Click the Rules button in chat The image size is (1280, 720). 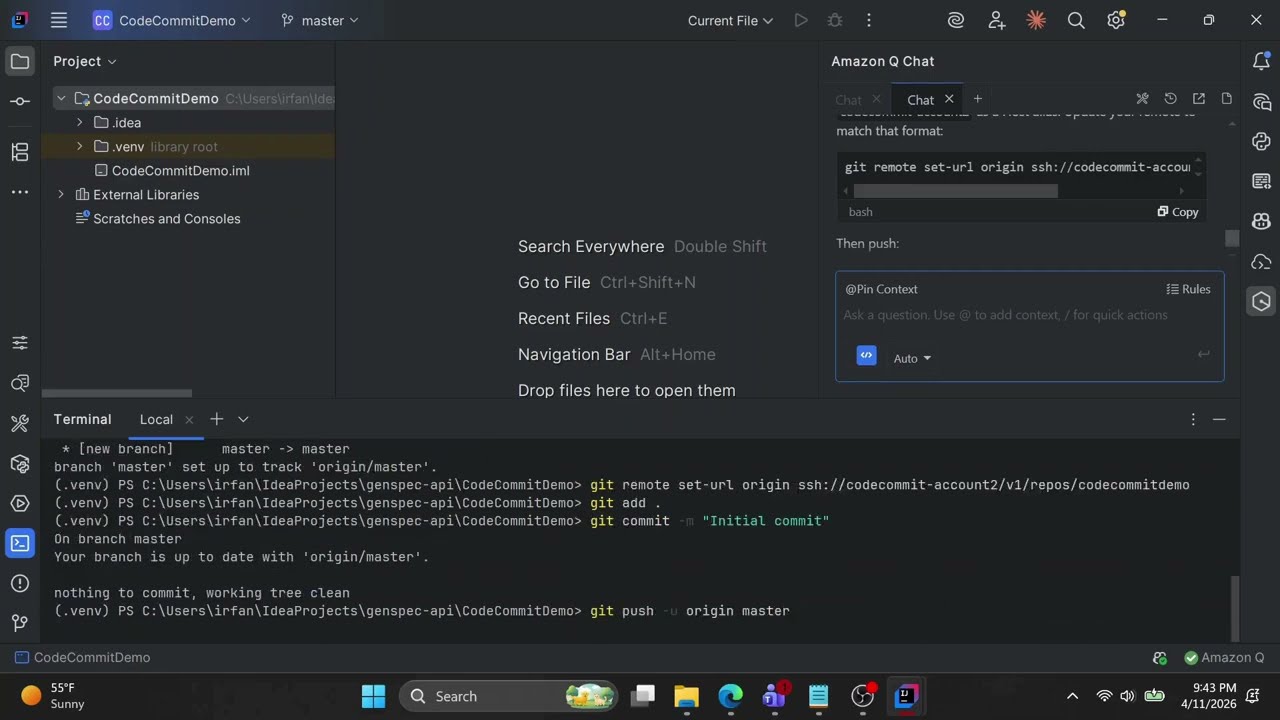click(x=1188, y=289)
